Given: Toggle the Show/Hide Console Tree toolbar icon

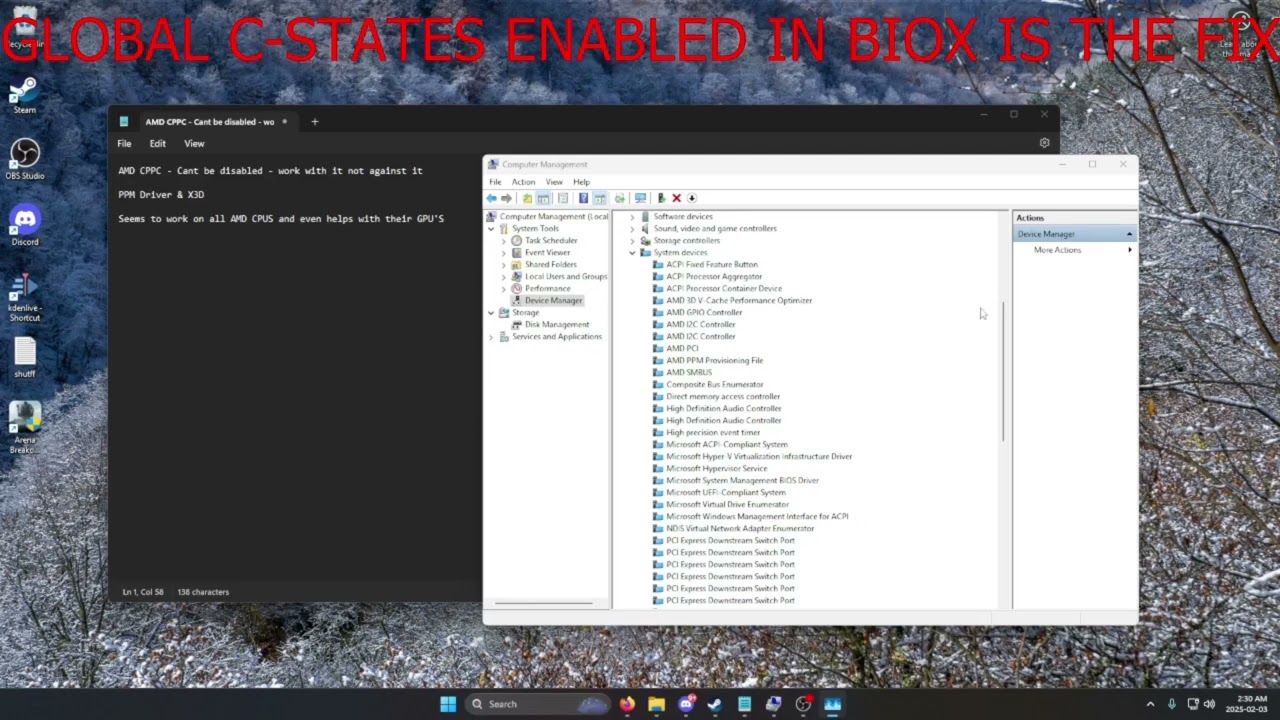Looking at the screenshot, I should (x=543, y=198).
